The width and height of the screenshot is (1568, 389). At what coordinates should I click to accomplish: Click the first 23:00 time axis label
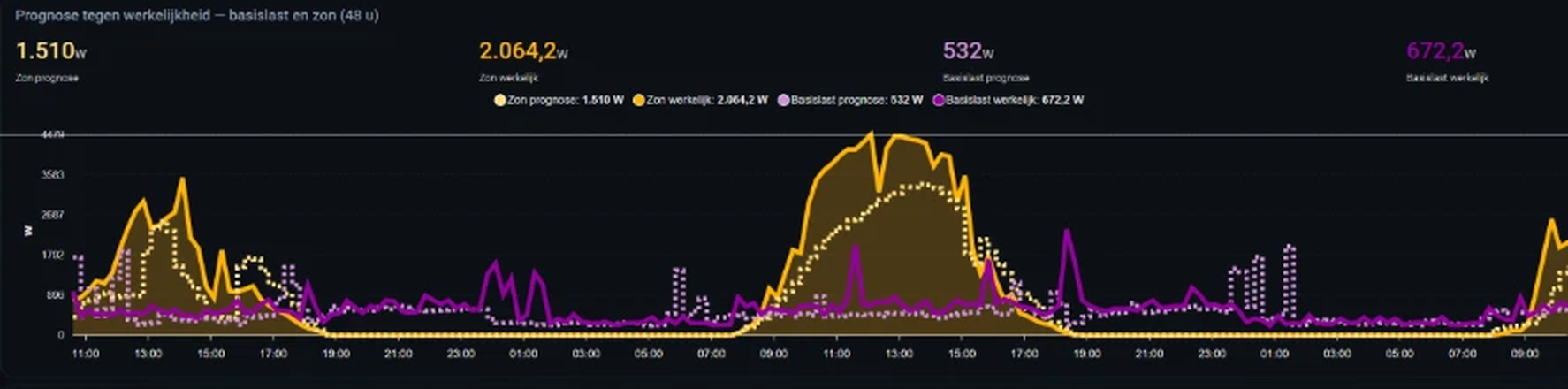[461, 354]
